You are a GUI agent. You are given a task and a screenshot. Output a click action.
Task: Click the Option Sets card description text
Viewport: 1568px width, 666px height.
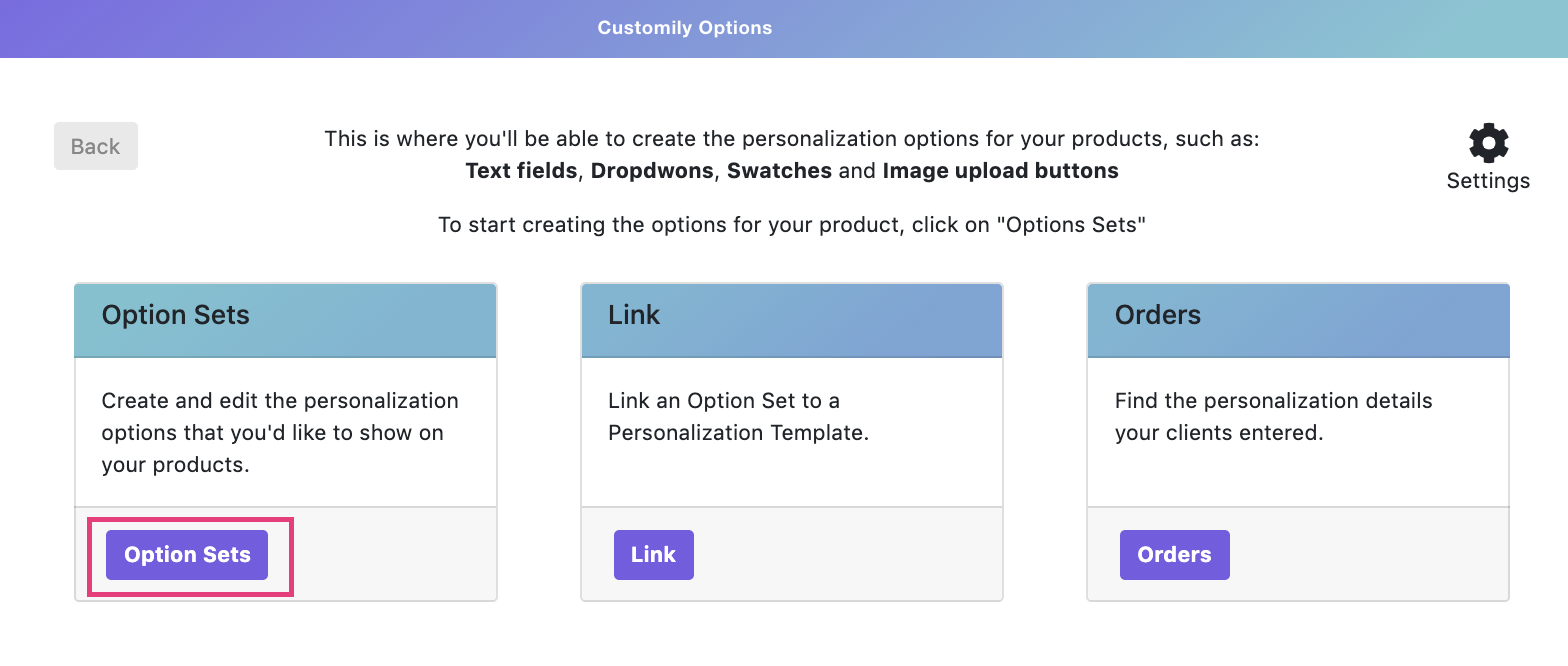coord(280,433)
